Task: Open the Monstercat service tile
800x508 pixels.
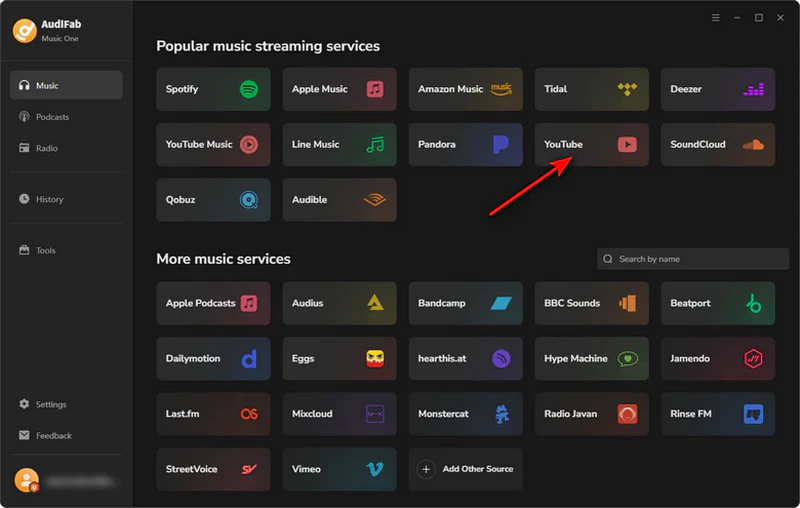Action: pyautogui.click(x=465, y=414)
